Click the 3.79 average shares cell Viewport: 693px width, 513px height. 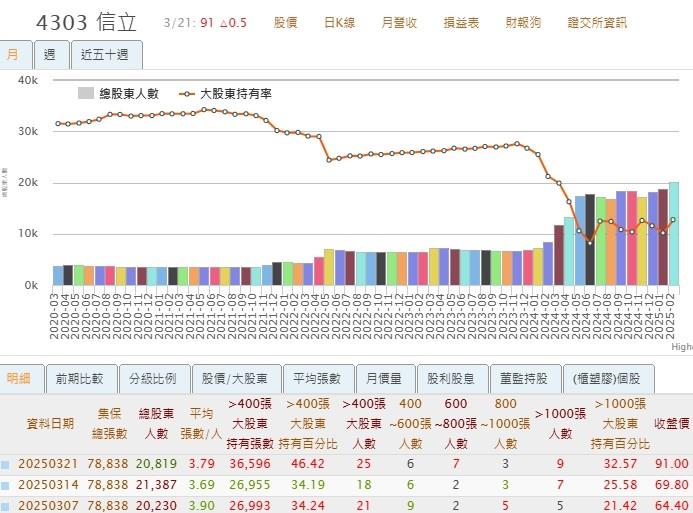tap(201, 464)
